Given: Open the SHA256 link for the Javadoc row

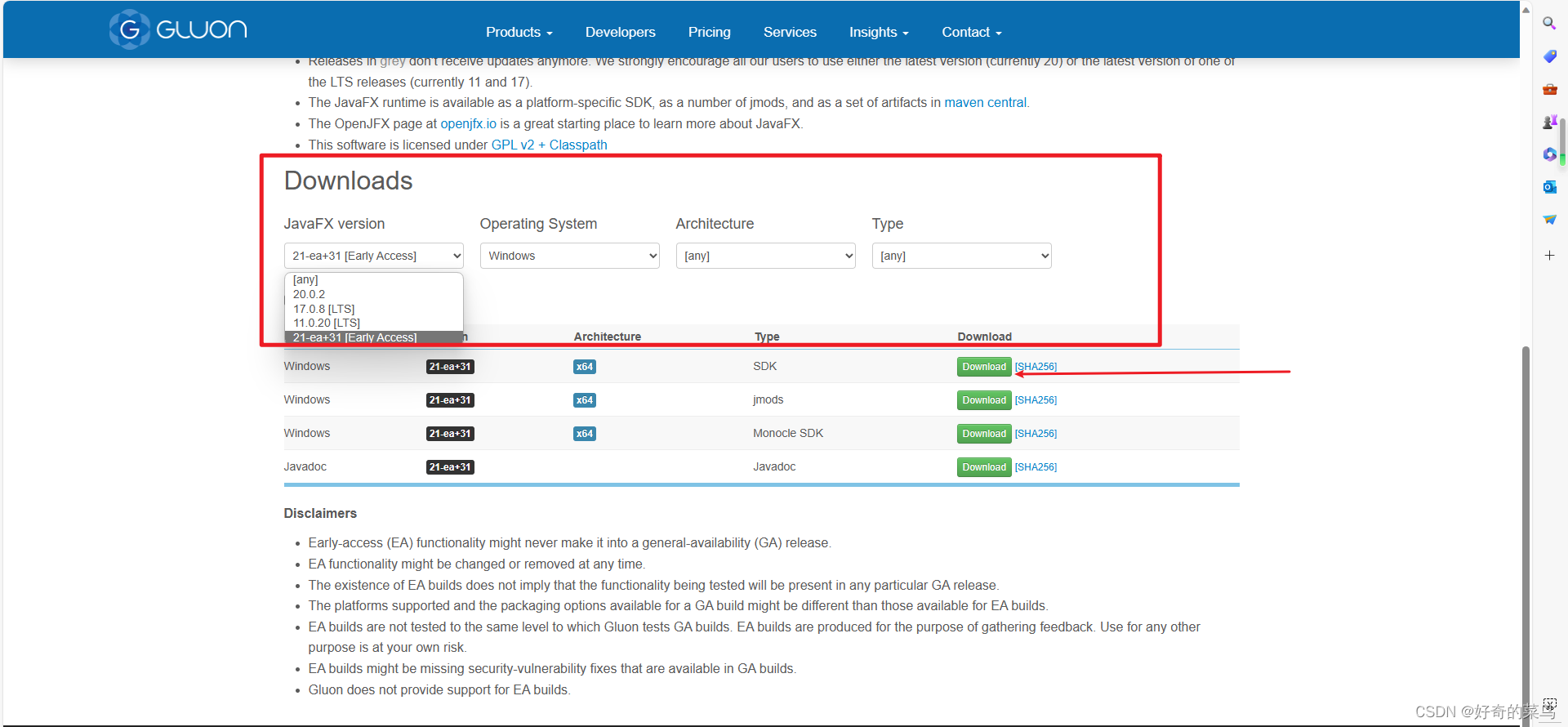Looking at the screenshot, I should 1036,467.
